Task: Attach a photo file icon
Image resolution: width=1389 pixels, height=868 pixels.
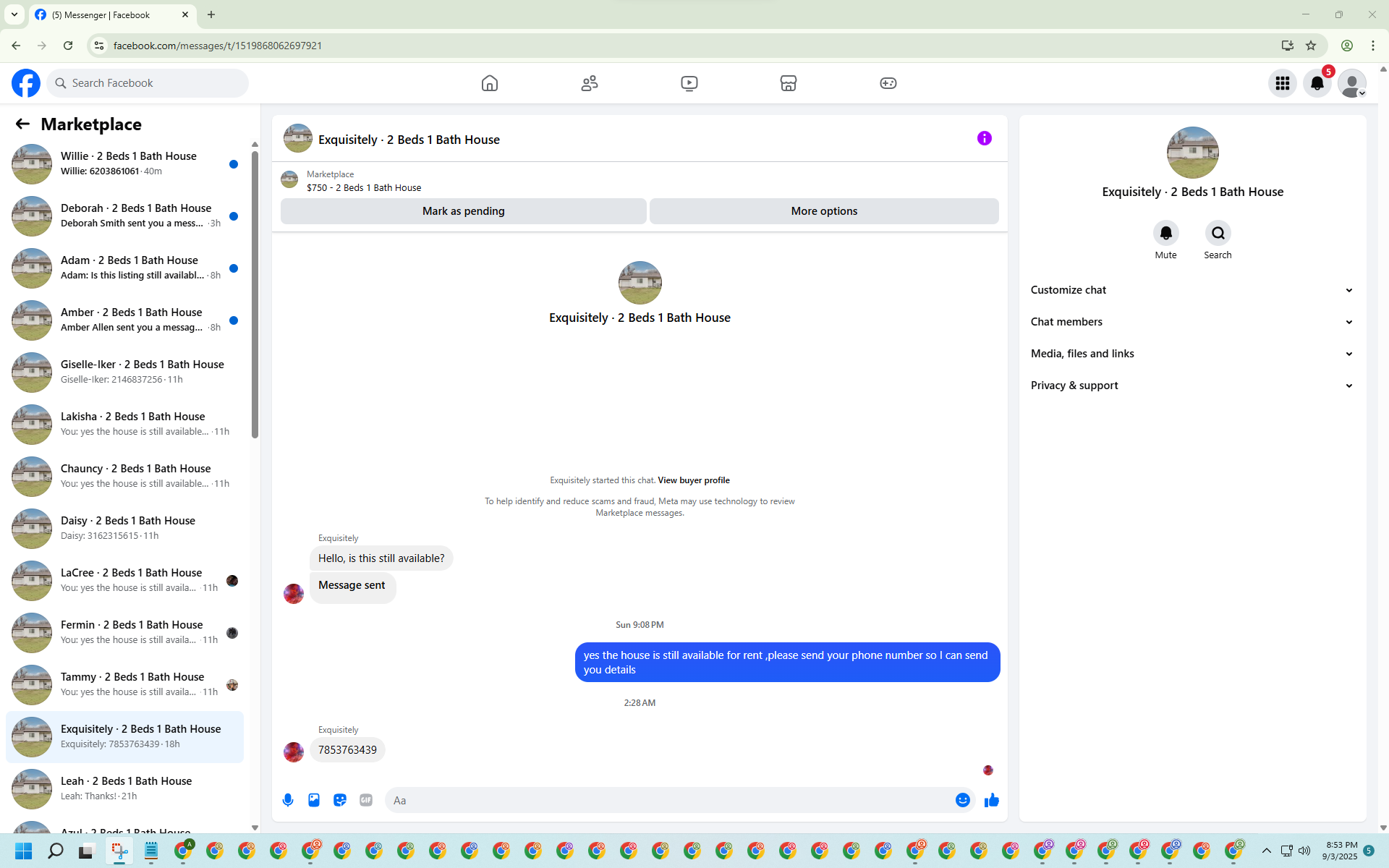Action: point(314,800)
